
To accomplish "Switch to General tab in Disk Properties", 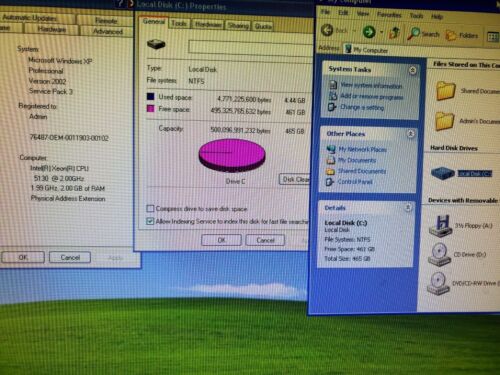I will 154,22.
